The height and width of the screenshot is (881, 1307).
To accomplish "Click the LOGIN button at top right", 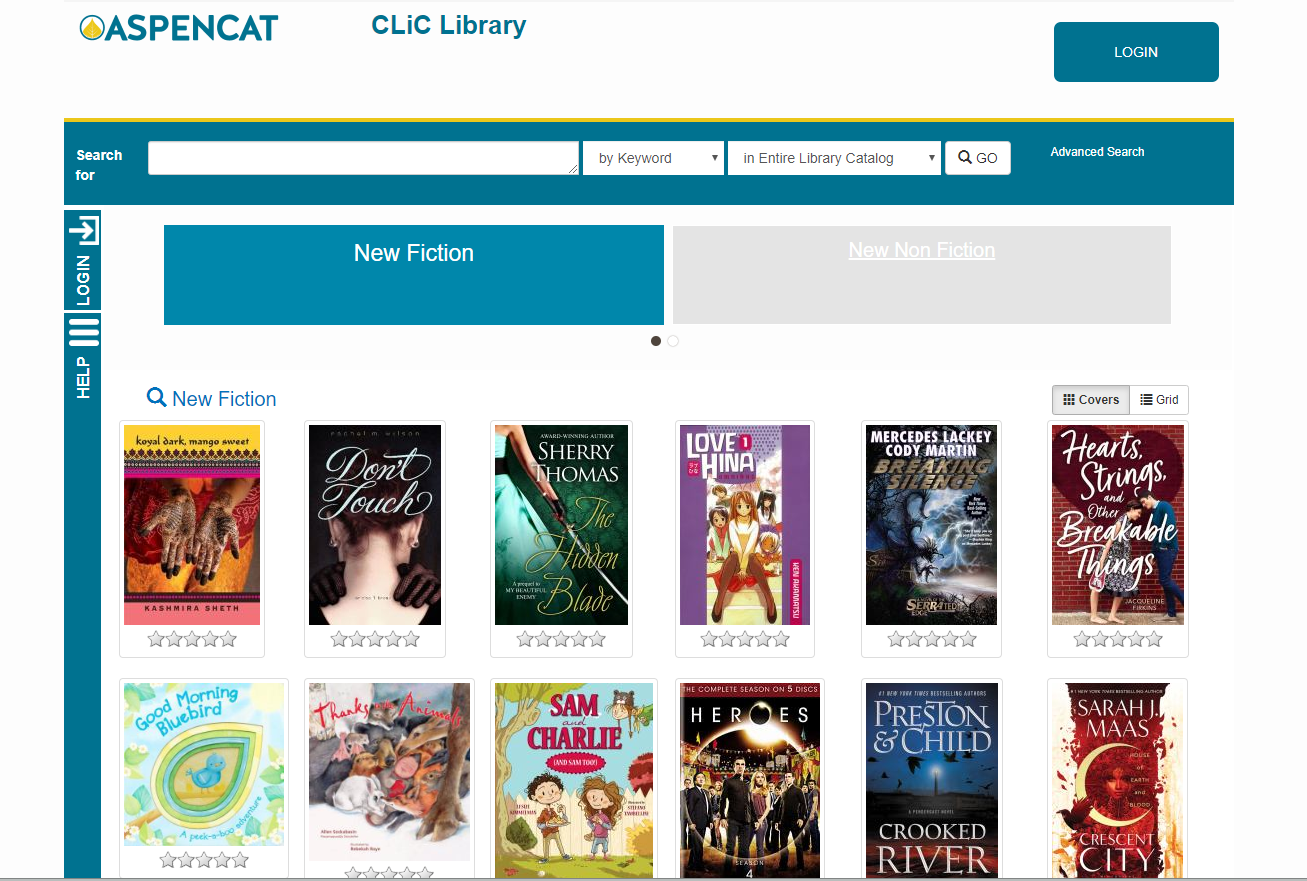I will pos(1136,52).
